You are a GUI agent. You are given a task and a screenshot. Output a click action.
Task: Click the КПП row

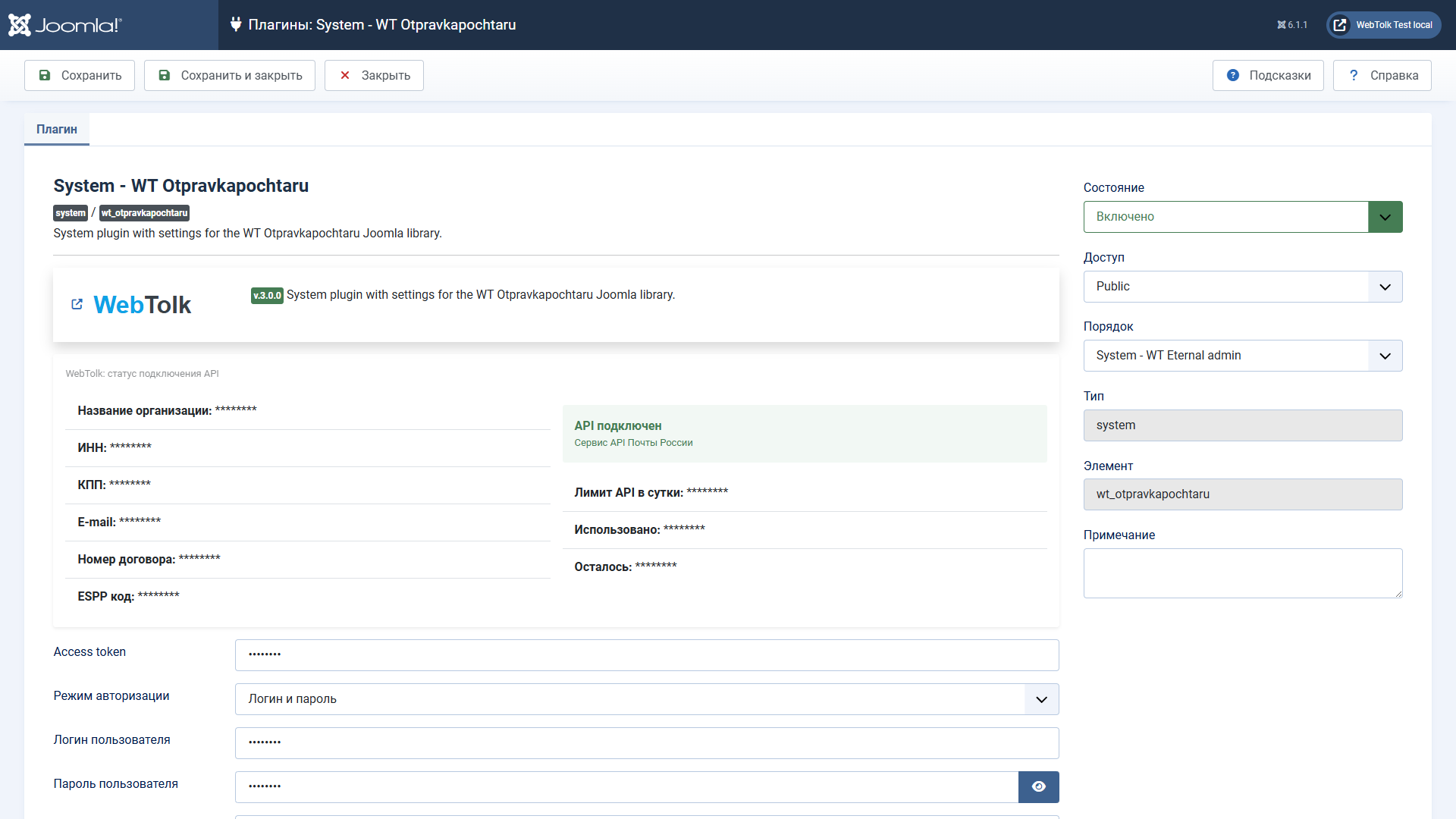308,485
